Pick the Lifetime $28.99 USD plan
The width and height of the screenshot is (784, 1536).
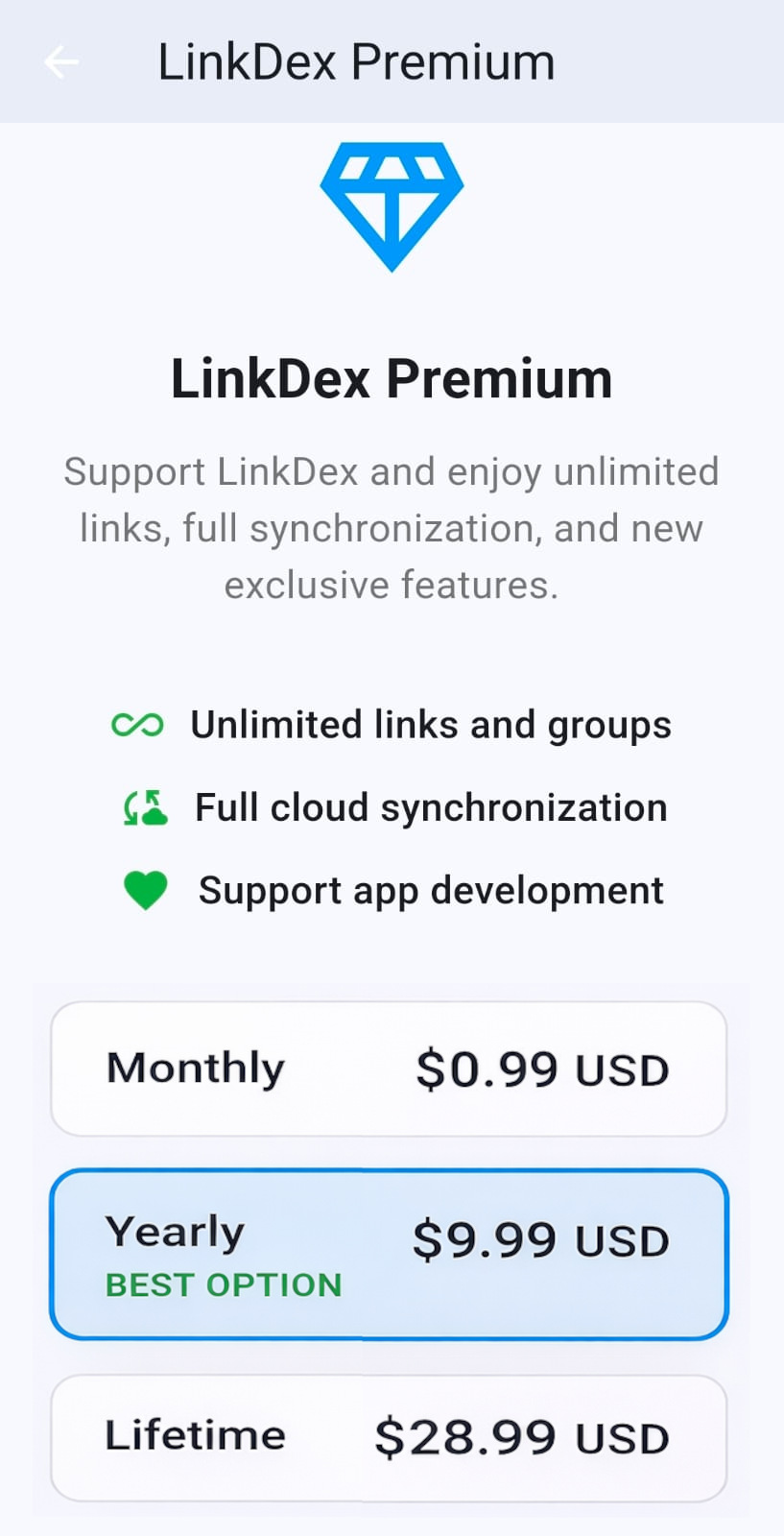click(389, 1437)
